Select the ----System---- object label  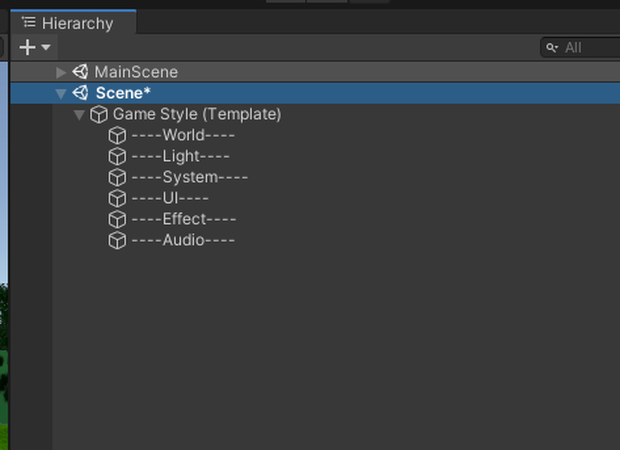(190, 177)
